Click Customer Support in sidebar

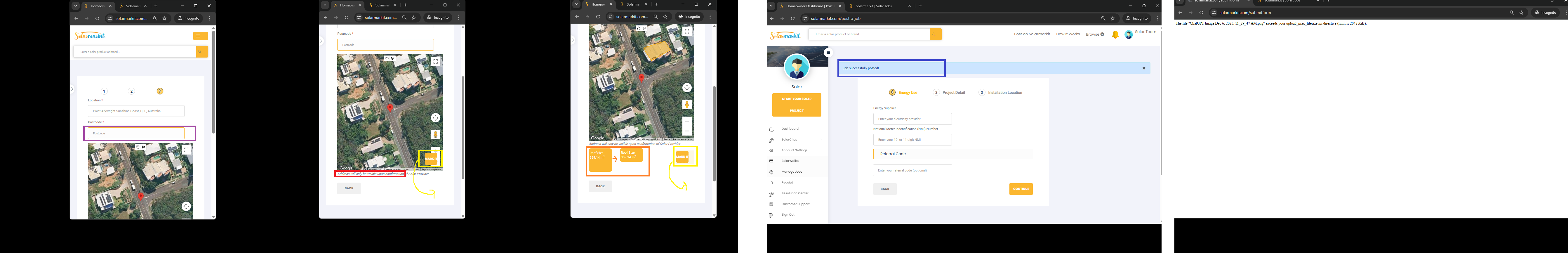pyautogui.click(x=795, y=204)
